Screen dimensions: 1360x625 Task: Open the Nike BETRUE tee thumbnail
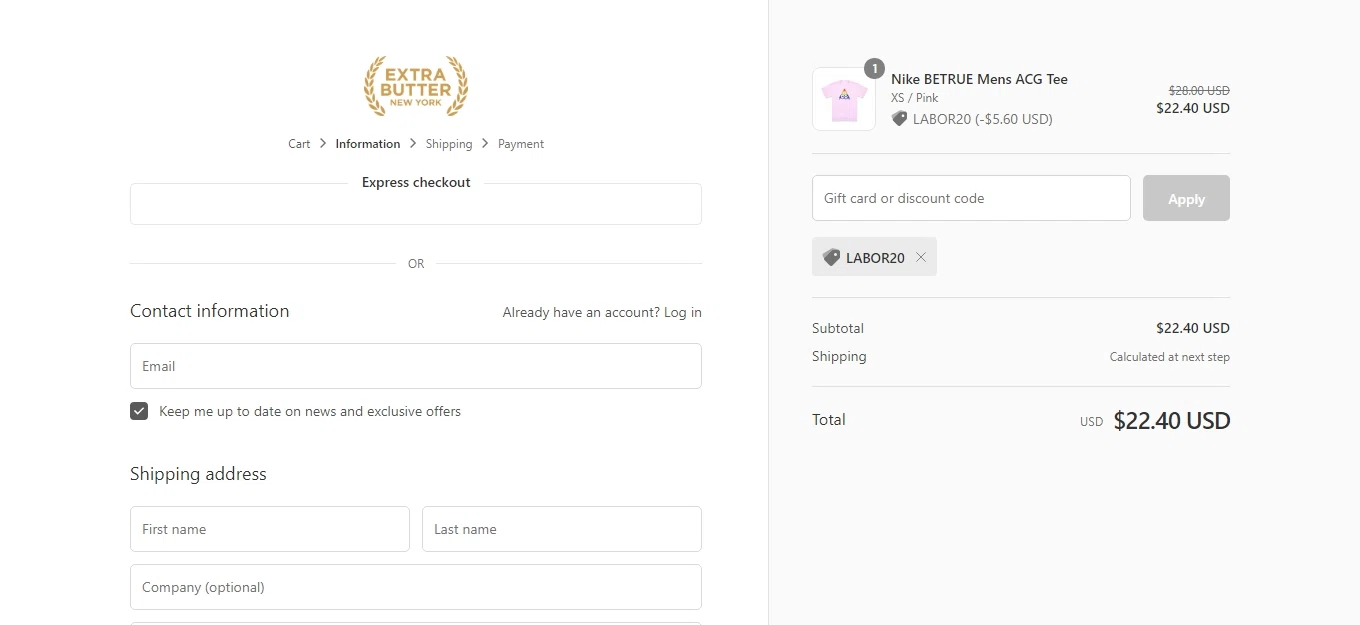[x=844, y=99]
